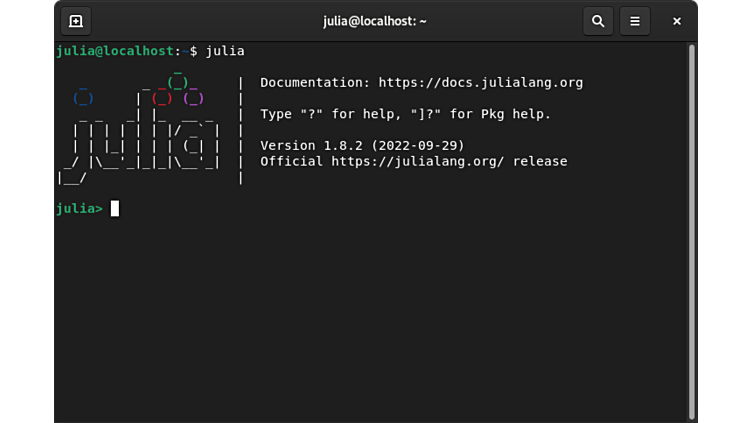Close the terminal window
This screenshot has width=752, height=423.
[x=677, y=21]
